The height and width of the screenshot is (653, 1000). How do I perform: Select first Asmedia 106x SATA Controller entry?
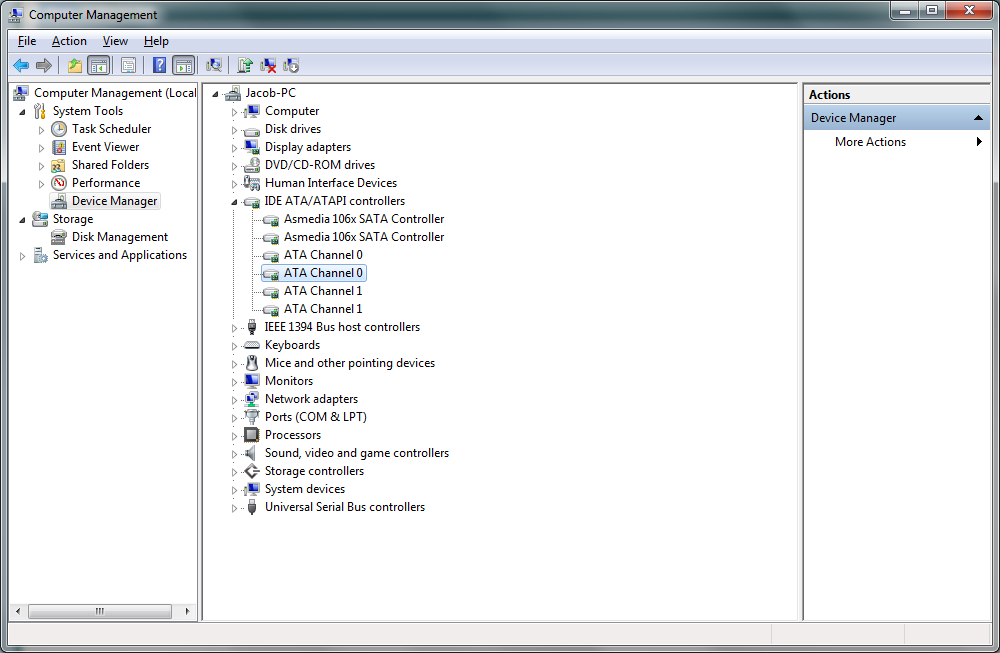[x=364, y=219]
